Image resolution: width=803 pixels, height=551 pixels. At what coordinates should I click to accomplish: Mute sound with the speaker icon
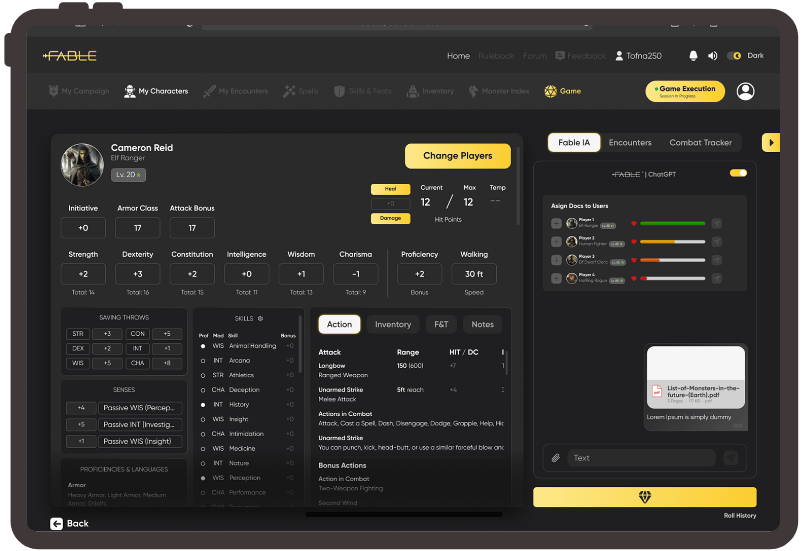[712, 56]
